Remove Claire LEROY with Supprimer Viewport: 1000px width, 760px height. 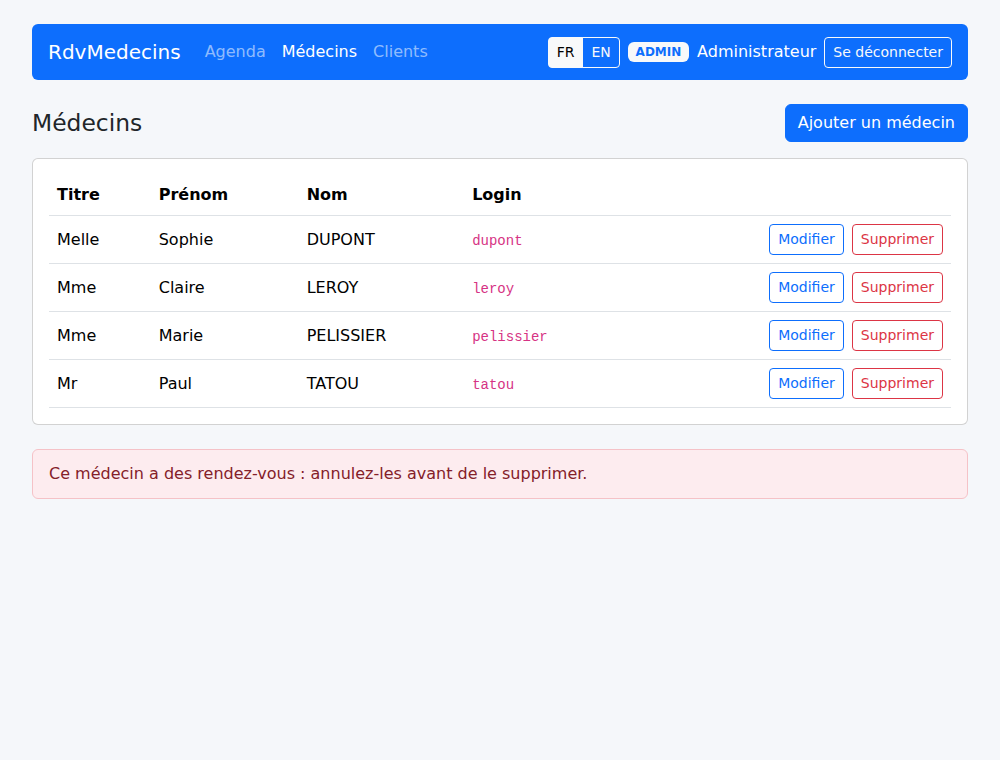pos(897,288)
